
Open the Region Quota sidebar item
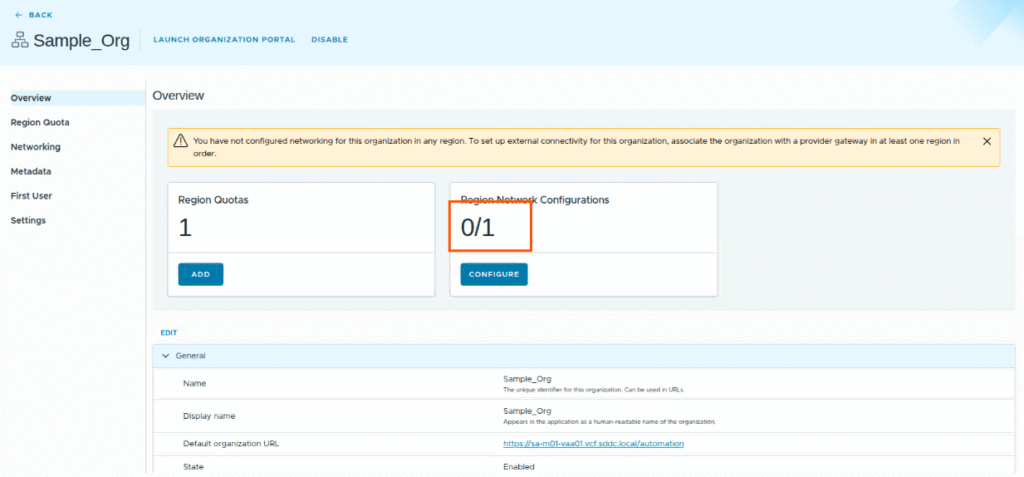pyautogui.click(x=40, y=122)
